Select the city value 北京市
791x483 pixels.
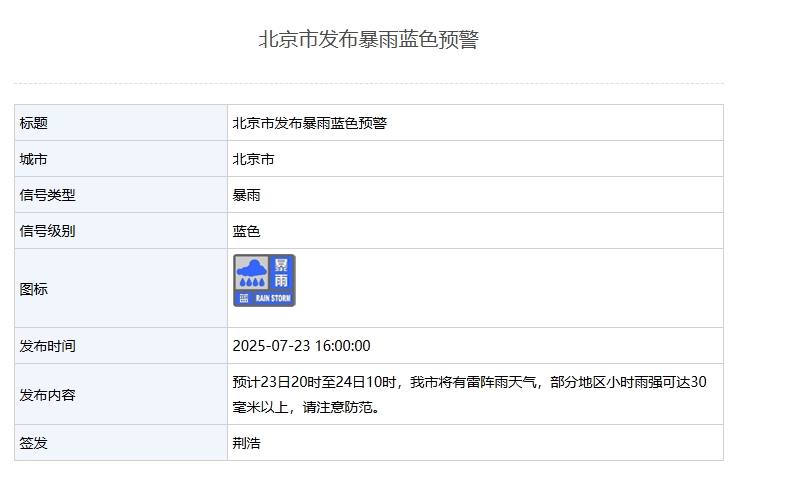tap(253, 159)
